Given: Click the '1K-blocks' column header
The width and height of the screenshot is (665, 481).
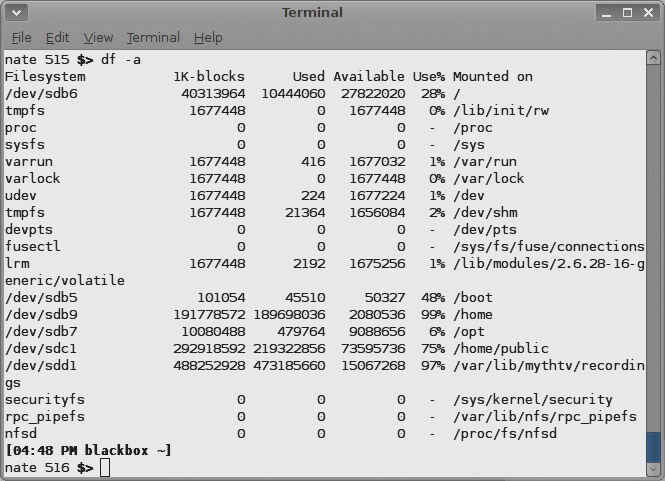Looking at the screenshot, I should [209, 77].
